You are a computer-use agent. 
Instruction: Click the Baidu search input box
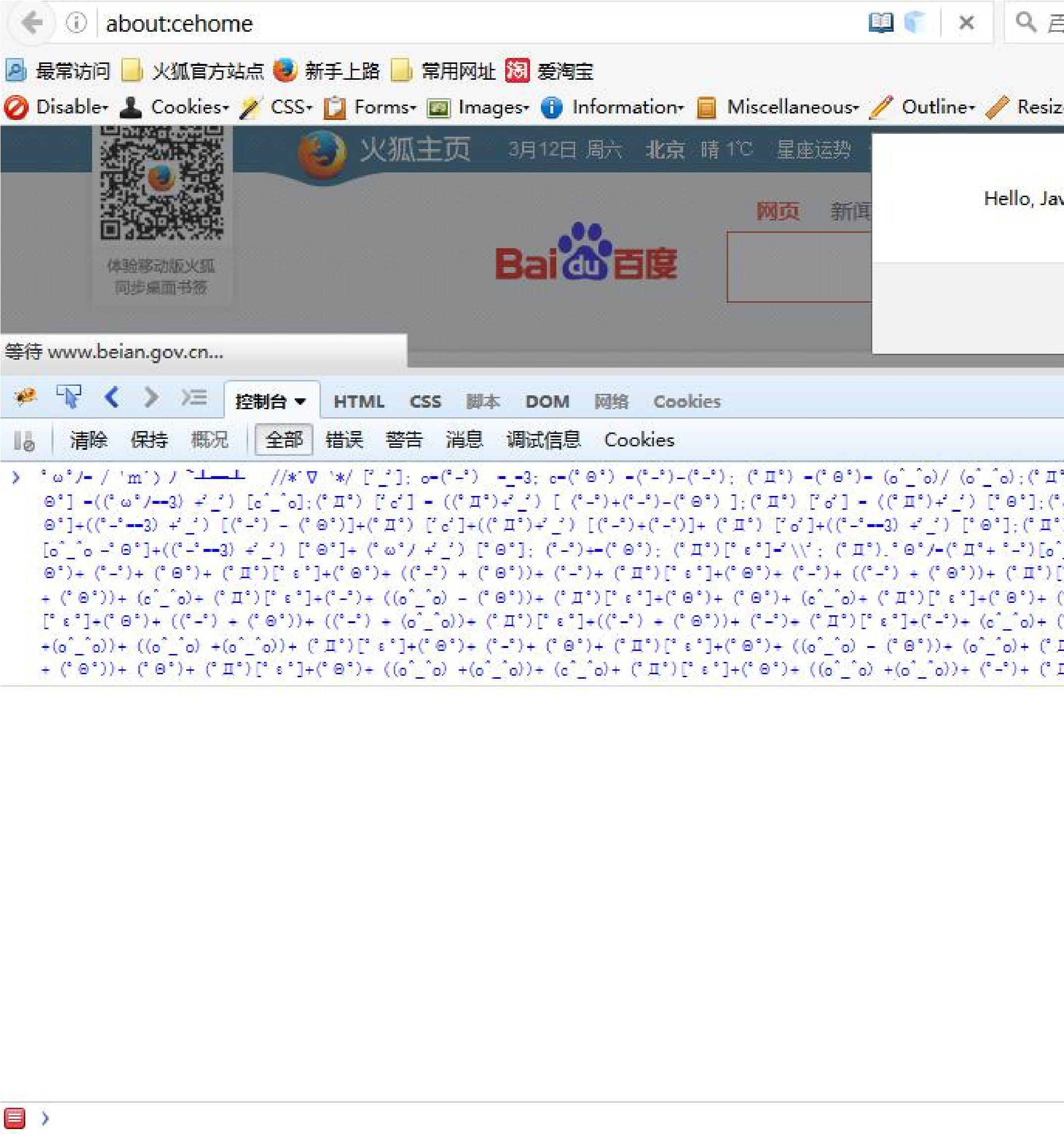(x=799, y=267)
